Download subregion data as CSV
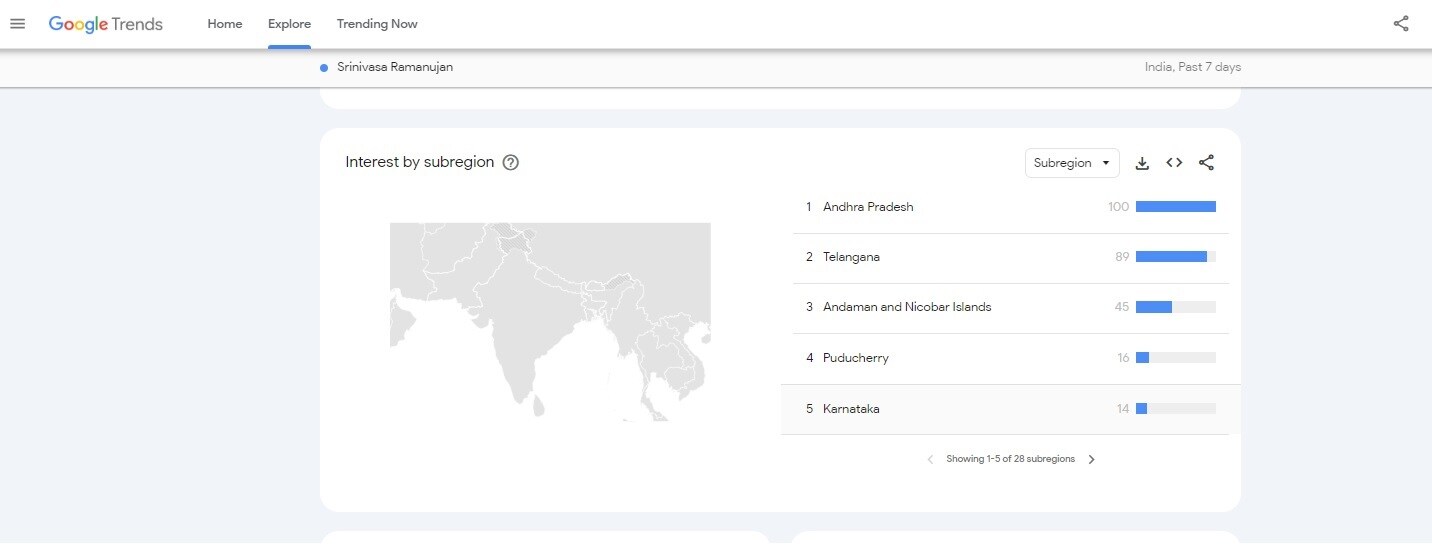The height and width of the screenshot is (547, 1432). click(1142, 163)
